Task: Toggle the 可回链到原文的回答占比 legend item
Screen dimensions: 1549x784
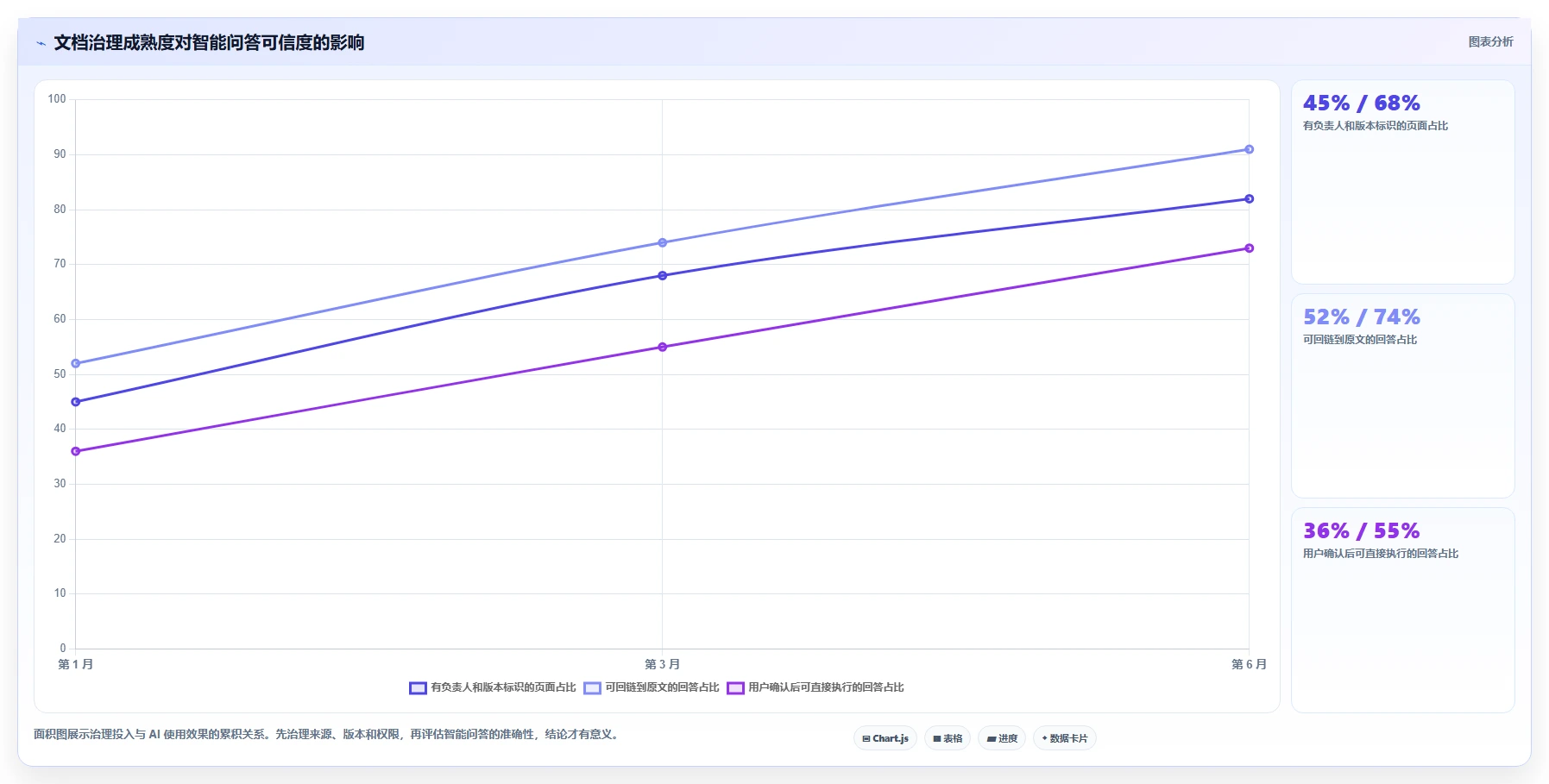Action: point(652,687)
